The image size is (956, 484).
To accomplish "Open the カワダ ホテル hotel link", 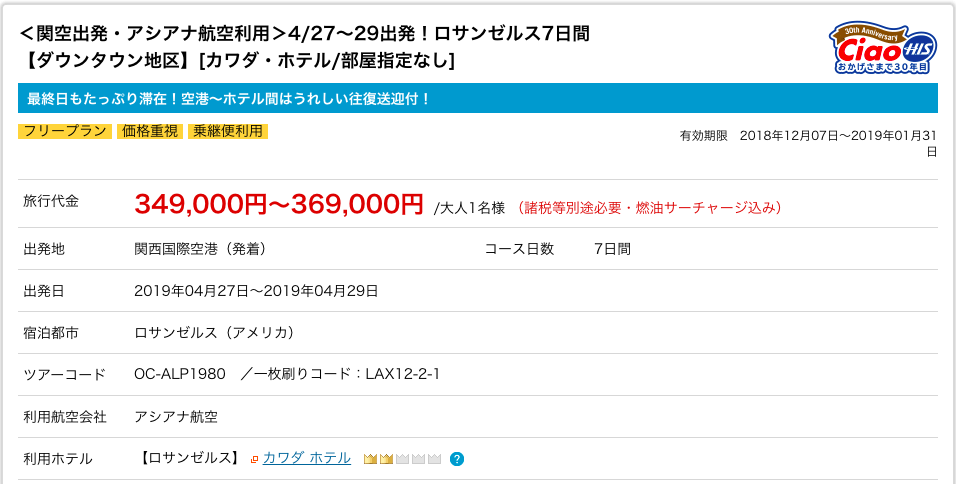I will (x=307, y=458).
